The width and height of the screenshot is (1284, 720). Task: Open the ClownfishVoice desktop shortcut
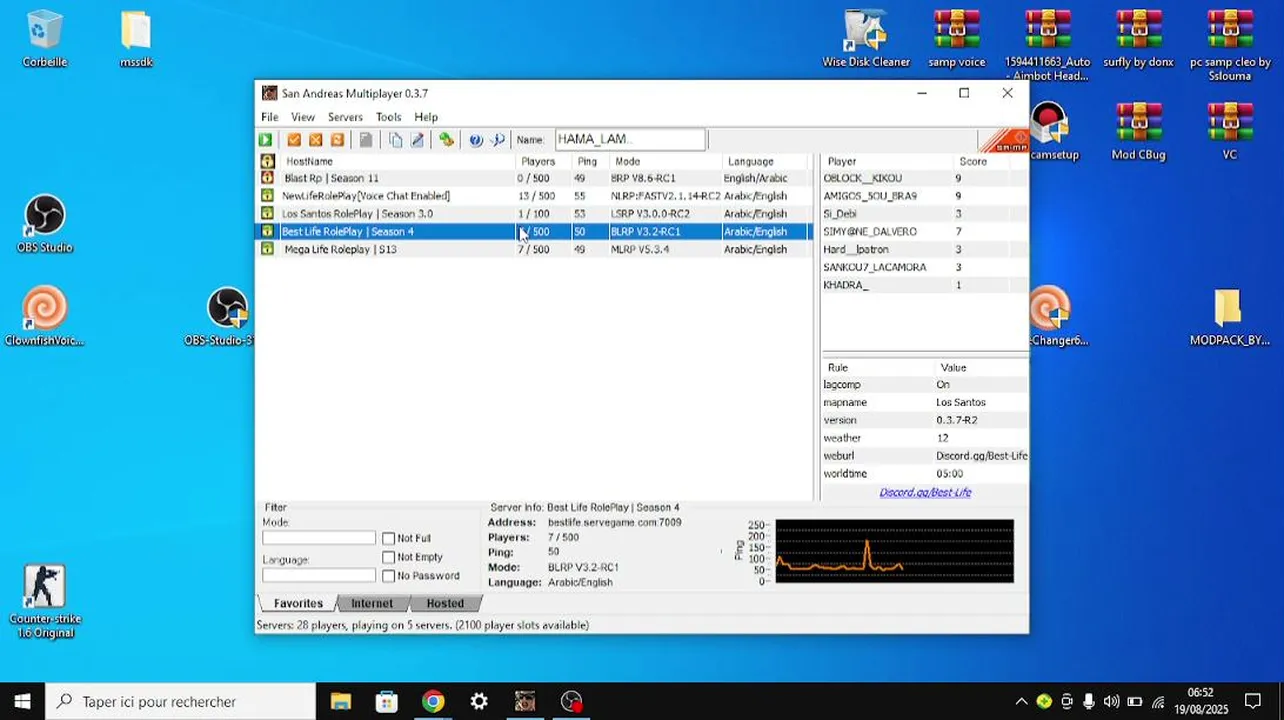(x=44, y=317)
